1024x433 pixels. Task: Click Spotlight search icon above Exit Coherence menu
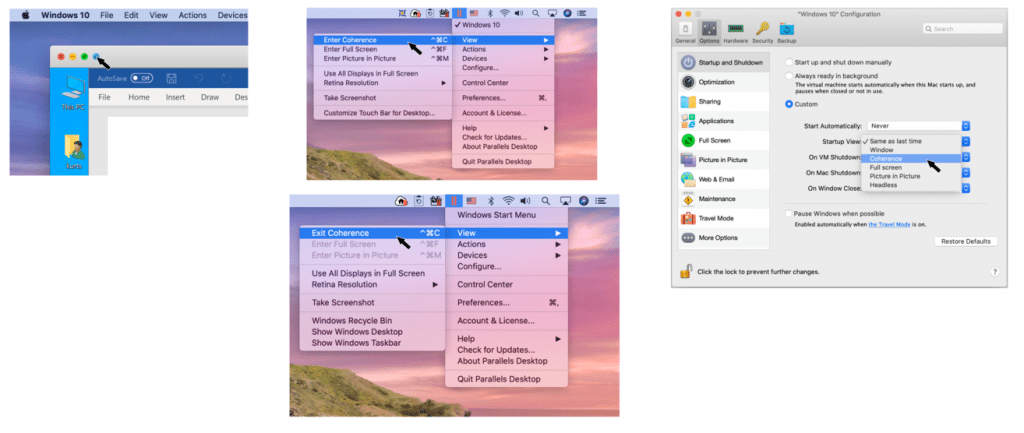click(x=545, y=201)
